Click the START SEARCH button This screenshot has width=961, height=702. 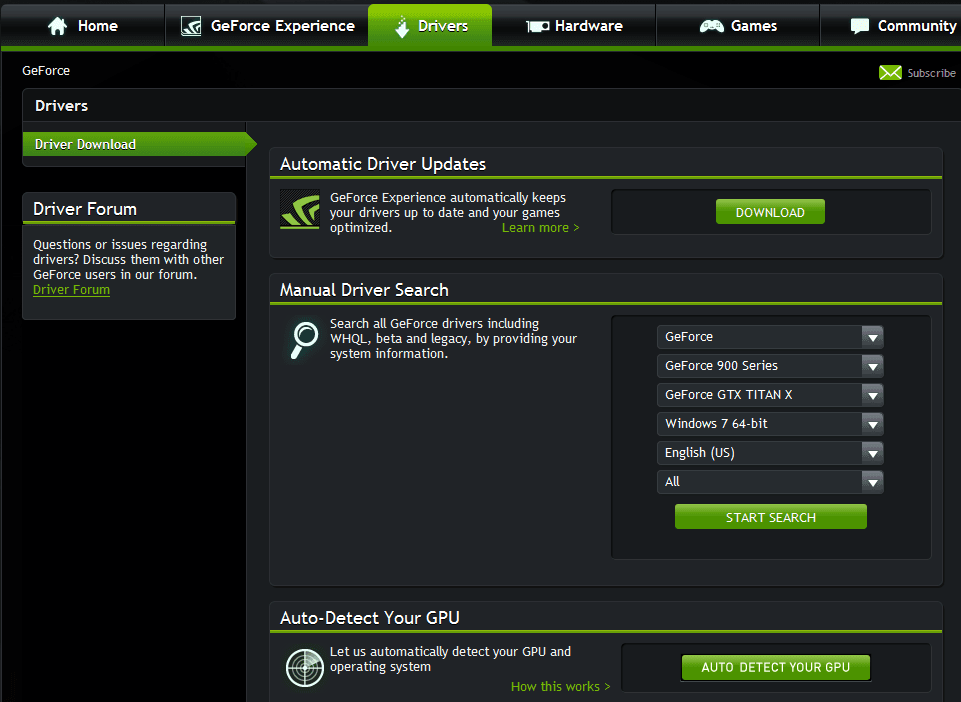(x=770, y=516)
